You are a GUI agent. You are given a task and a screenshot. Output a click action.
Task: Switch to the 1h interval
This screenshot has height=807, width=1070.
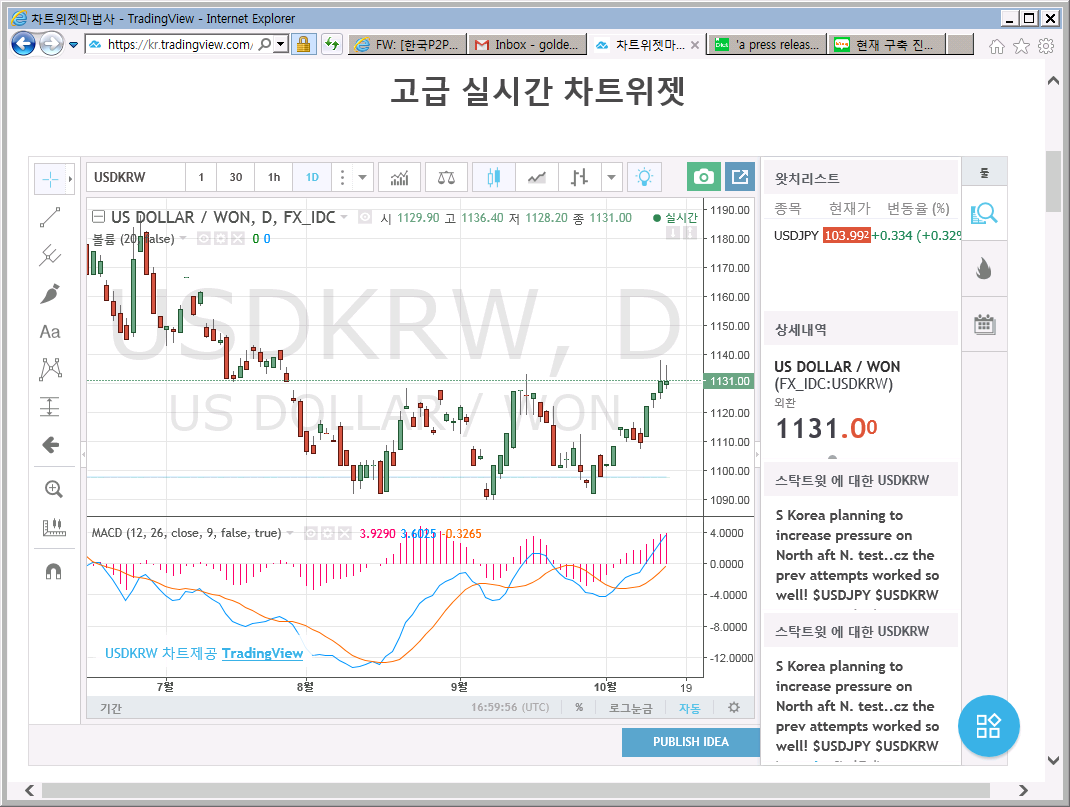click(x=274, y=177)
